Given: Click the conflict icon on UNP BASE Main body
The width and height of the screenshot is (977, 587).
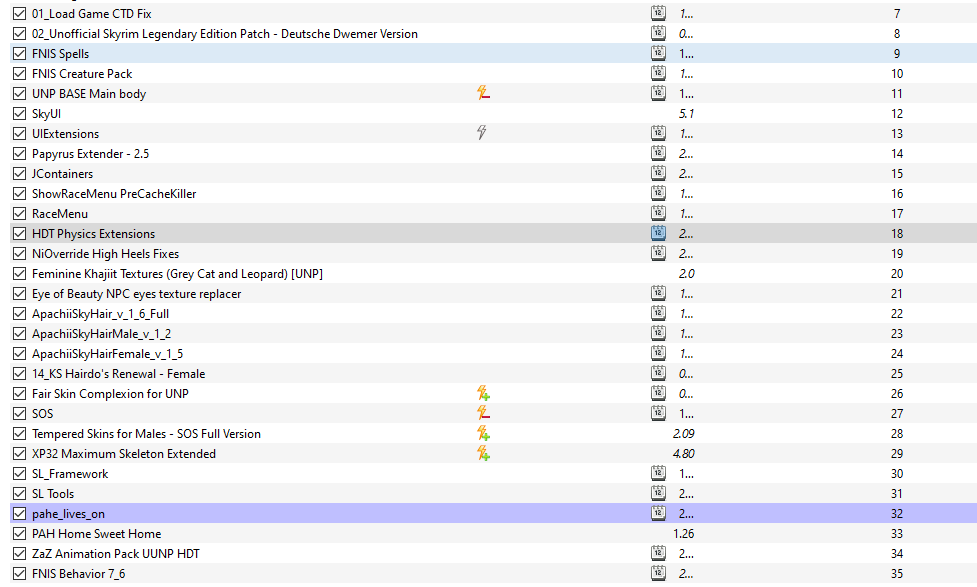Looking at the screenshot, I should coord(483,93).
